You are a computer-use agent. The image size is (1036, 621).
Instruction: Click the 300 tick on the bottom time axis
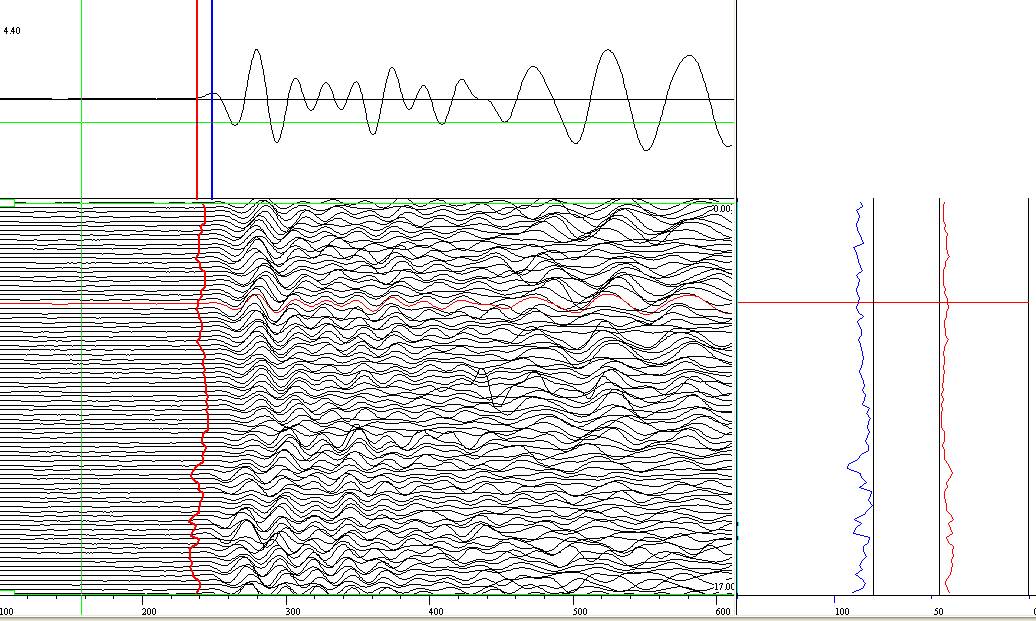click(x=291, y=611)
